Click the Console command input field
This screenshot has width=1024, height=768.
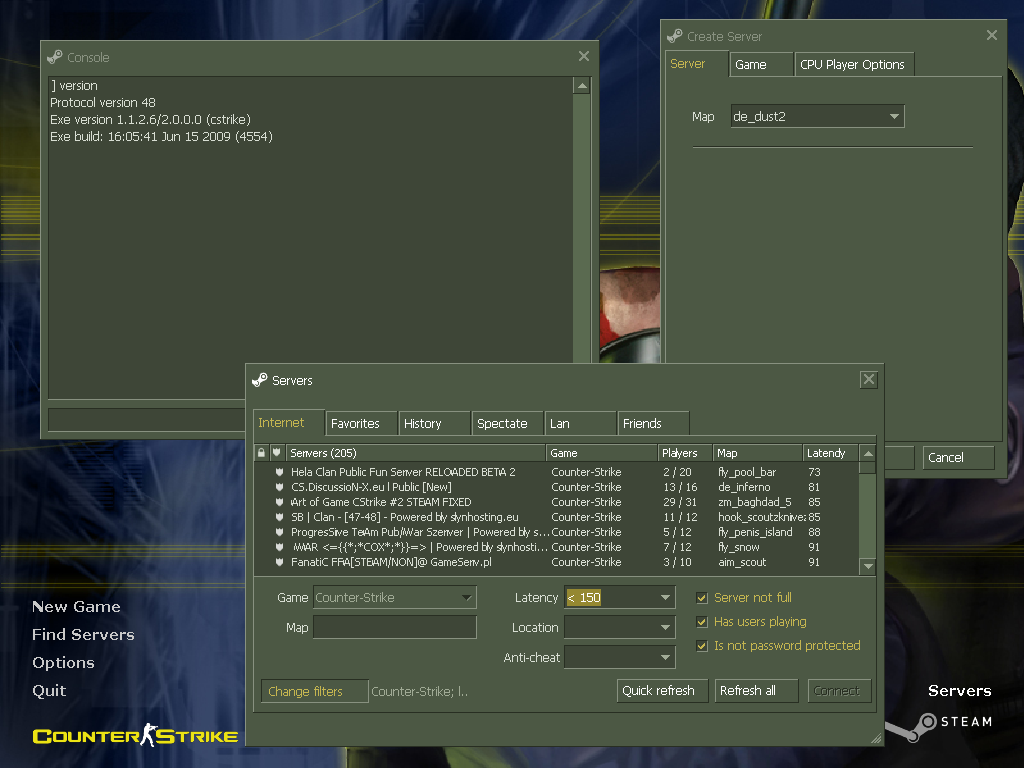[x=147, y=419]
